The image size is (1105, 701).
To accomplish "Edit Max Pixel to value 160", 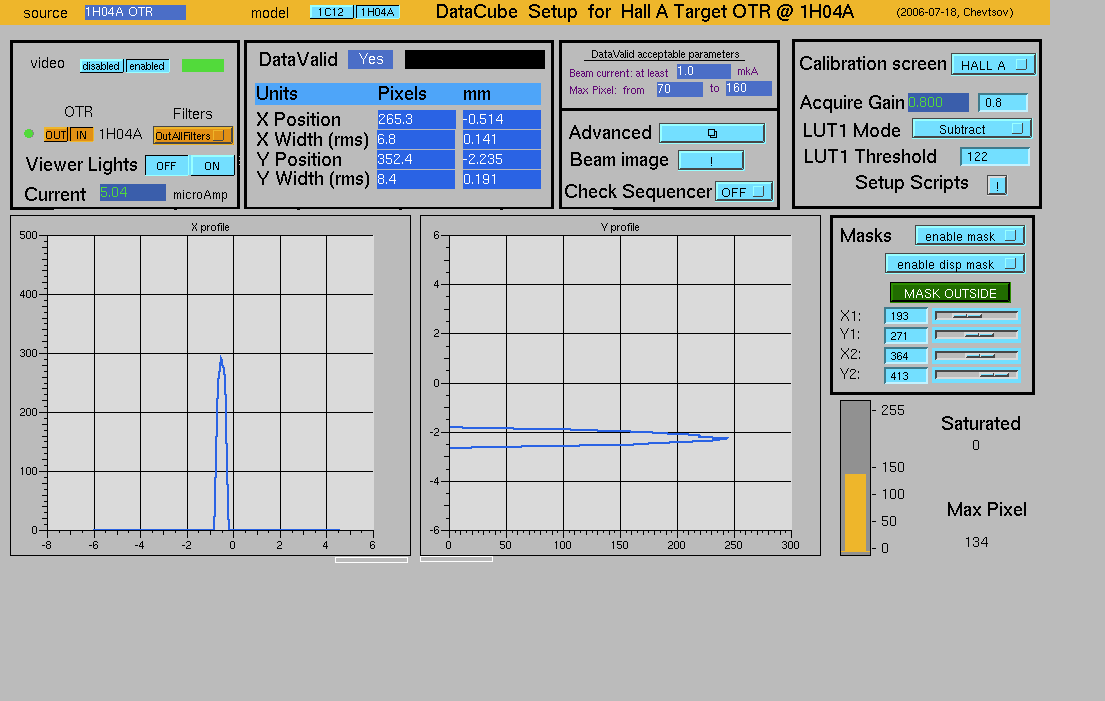I will pyautogui.click(x=748, y=88).
